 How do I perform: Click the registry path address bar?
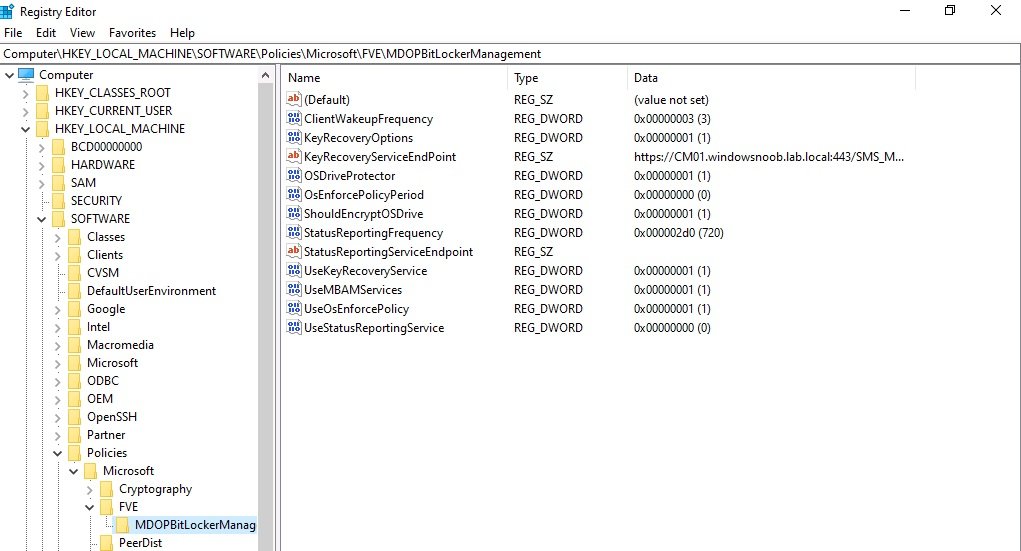point(510,53)
